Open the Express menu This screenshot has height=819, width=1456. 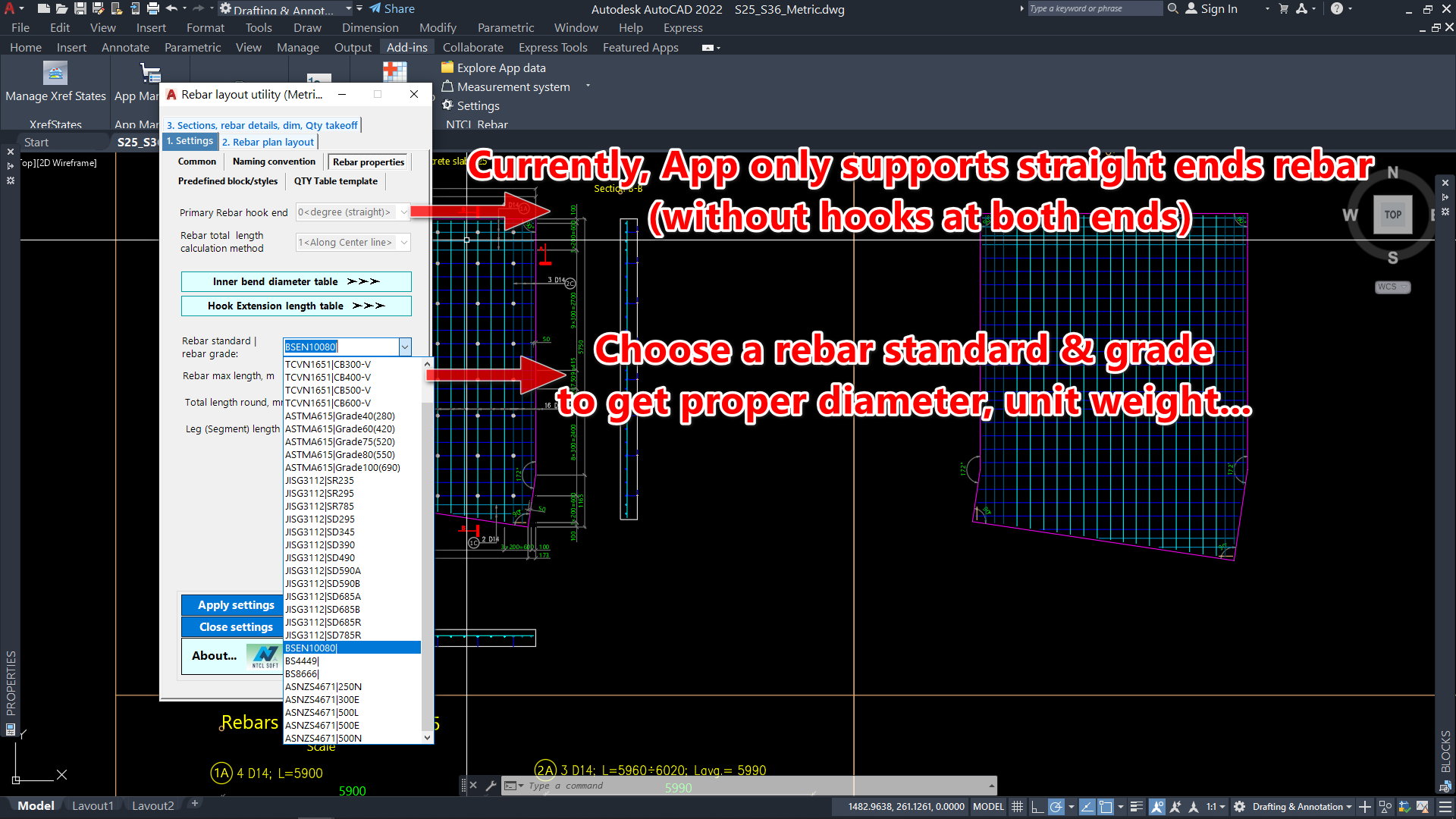pos(682,28)
